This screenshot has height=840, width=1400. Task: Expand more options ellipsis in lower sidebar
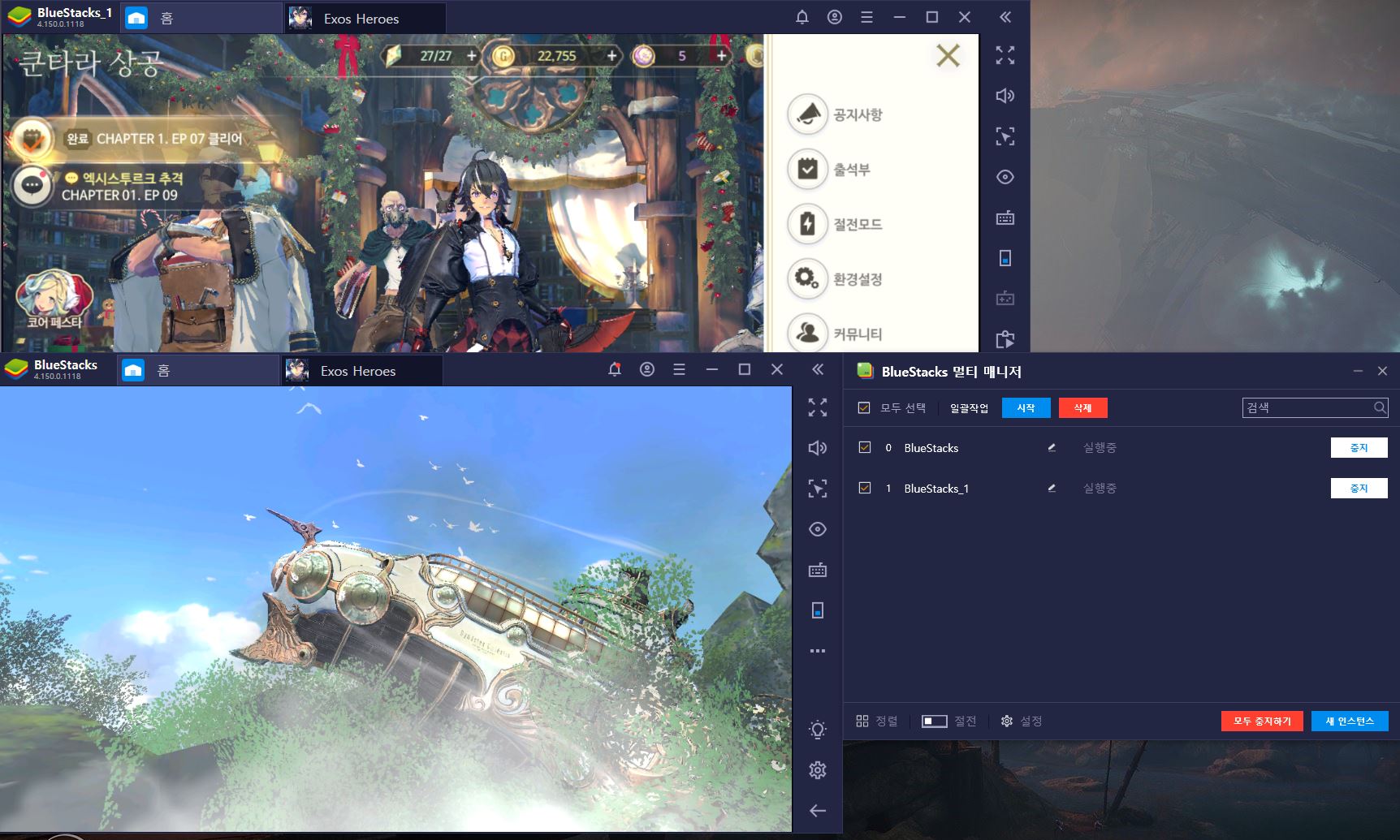(818, 651)
